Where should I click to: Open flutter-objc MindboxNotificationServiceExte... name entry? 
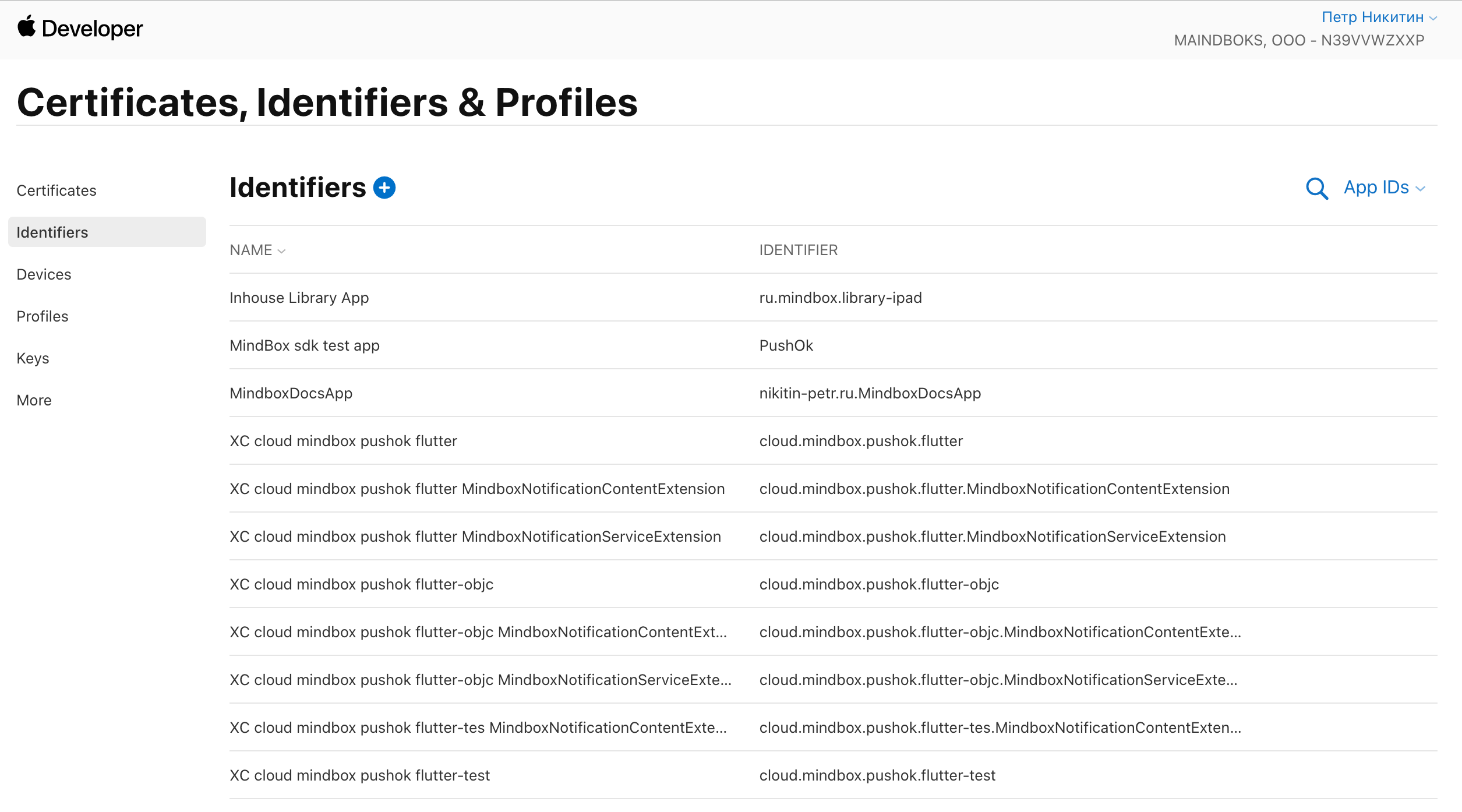tap(481, 680)
